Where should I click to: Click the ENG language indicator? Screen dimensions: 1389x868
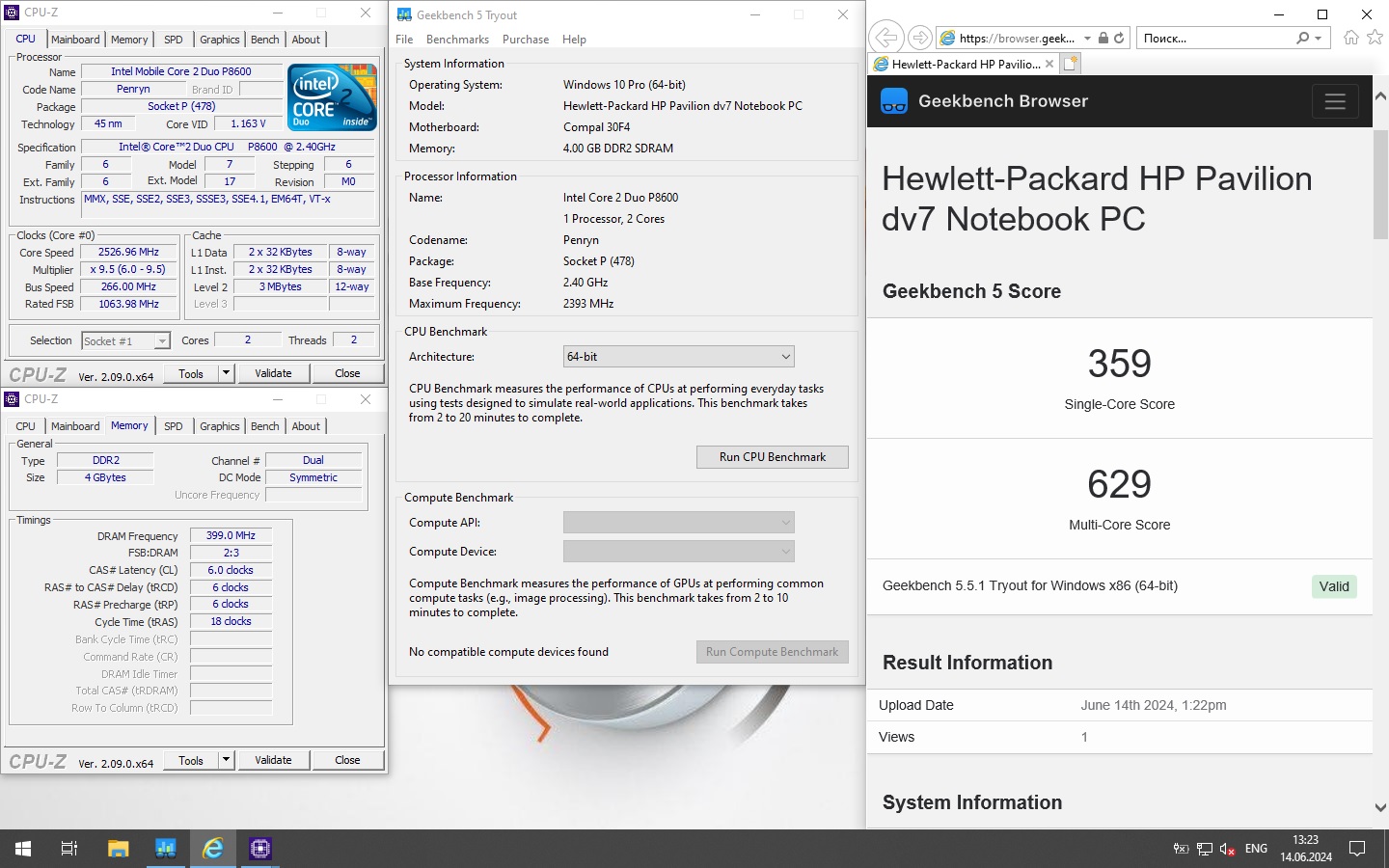tap(1256, 849)
